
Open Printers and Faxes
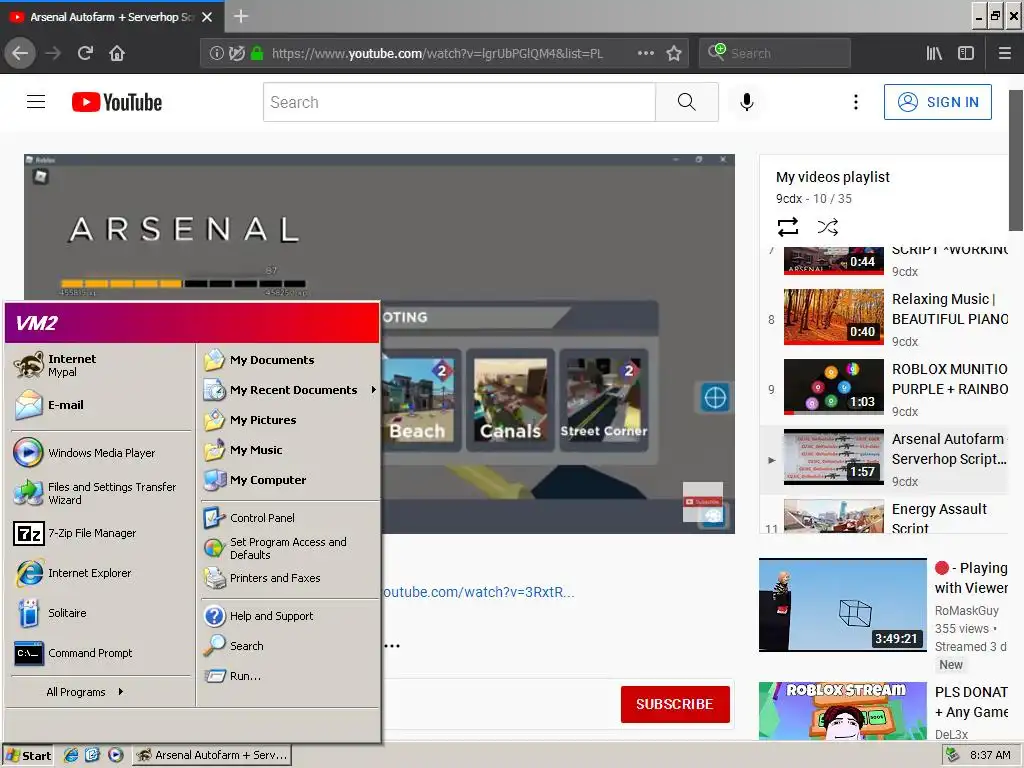click(290, 578)
